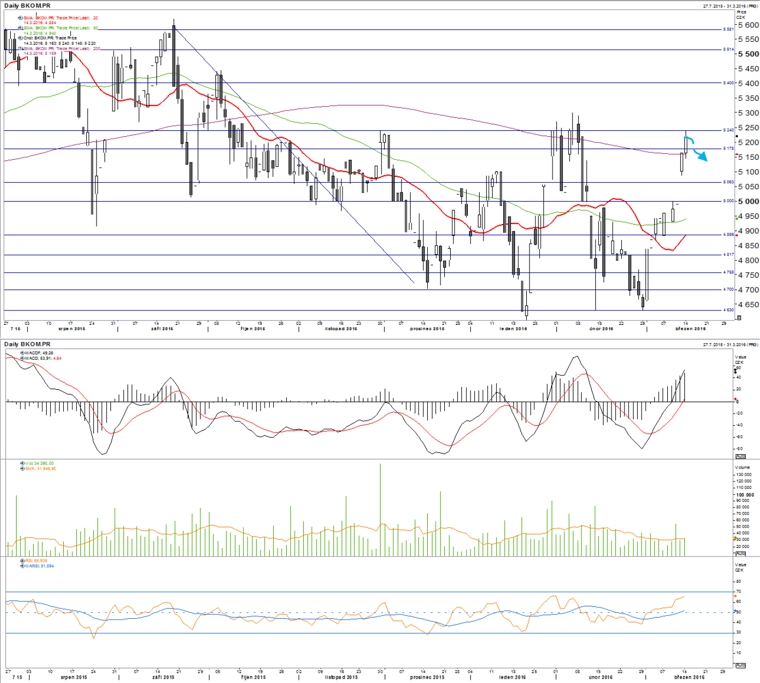The height and width of the screenshot is (683, 760).
Task: Click the Auto button below the MACD axis
Action: (740, 457)
